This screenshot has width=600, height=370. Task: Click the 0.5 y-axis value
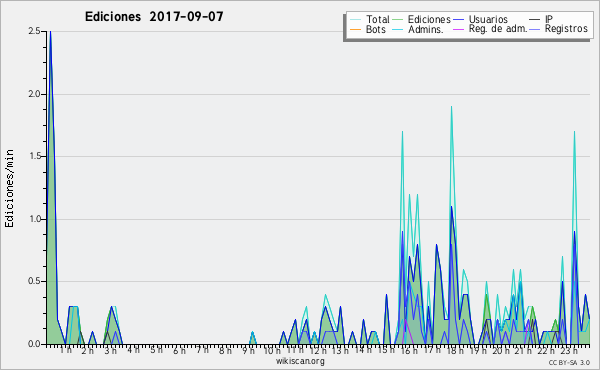pos(34,282)
